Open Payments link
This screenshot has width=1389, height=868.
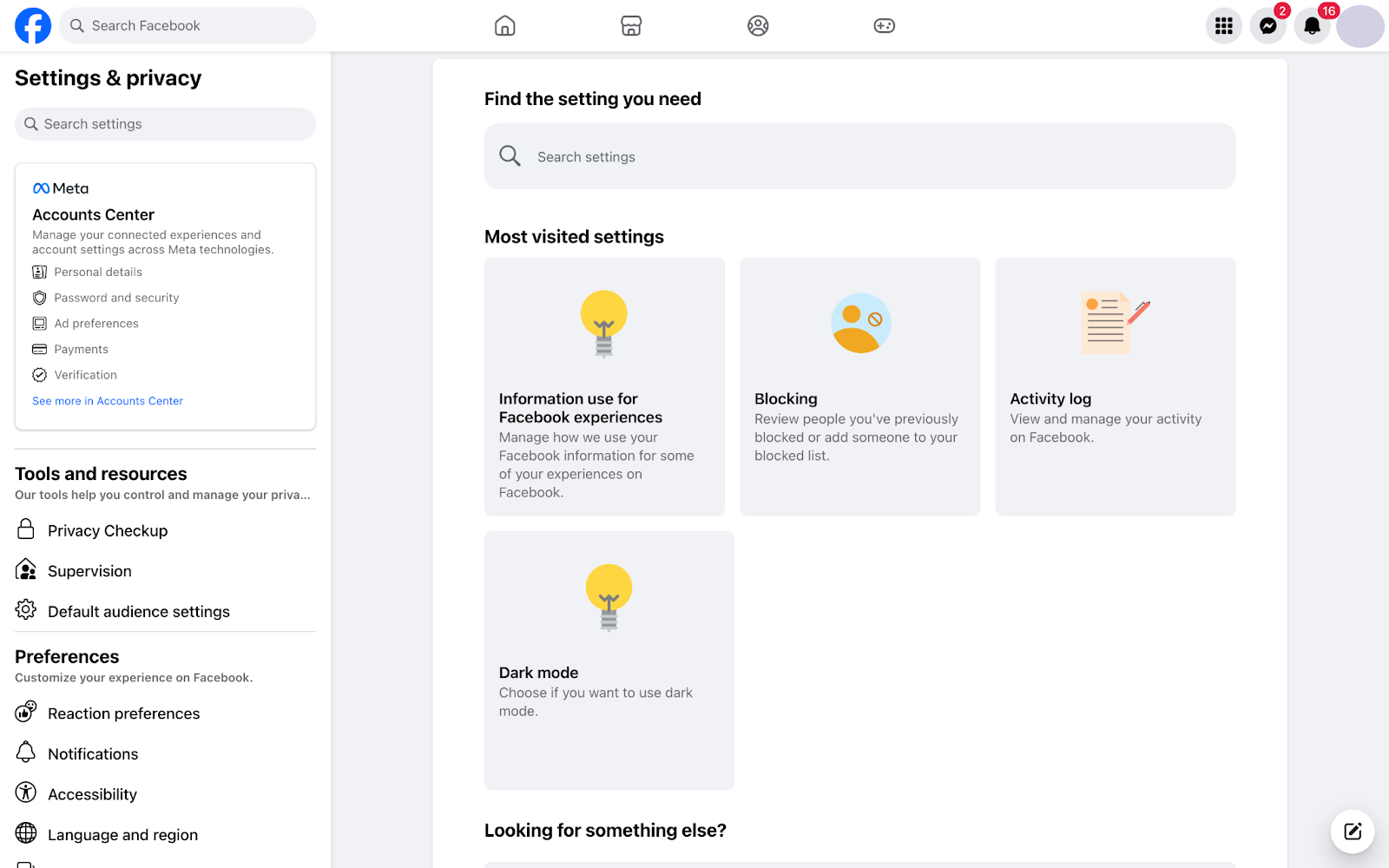pos(82,349)
